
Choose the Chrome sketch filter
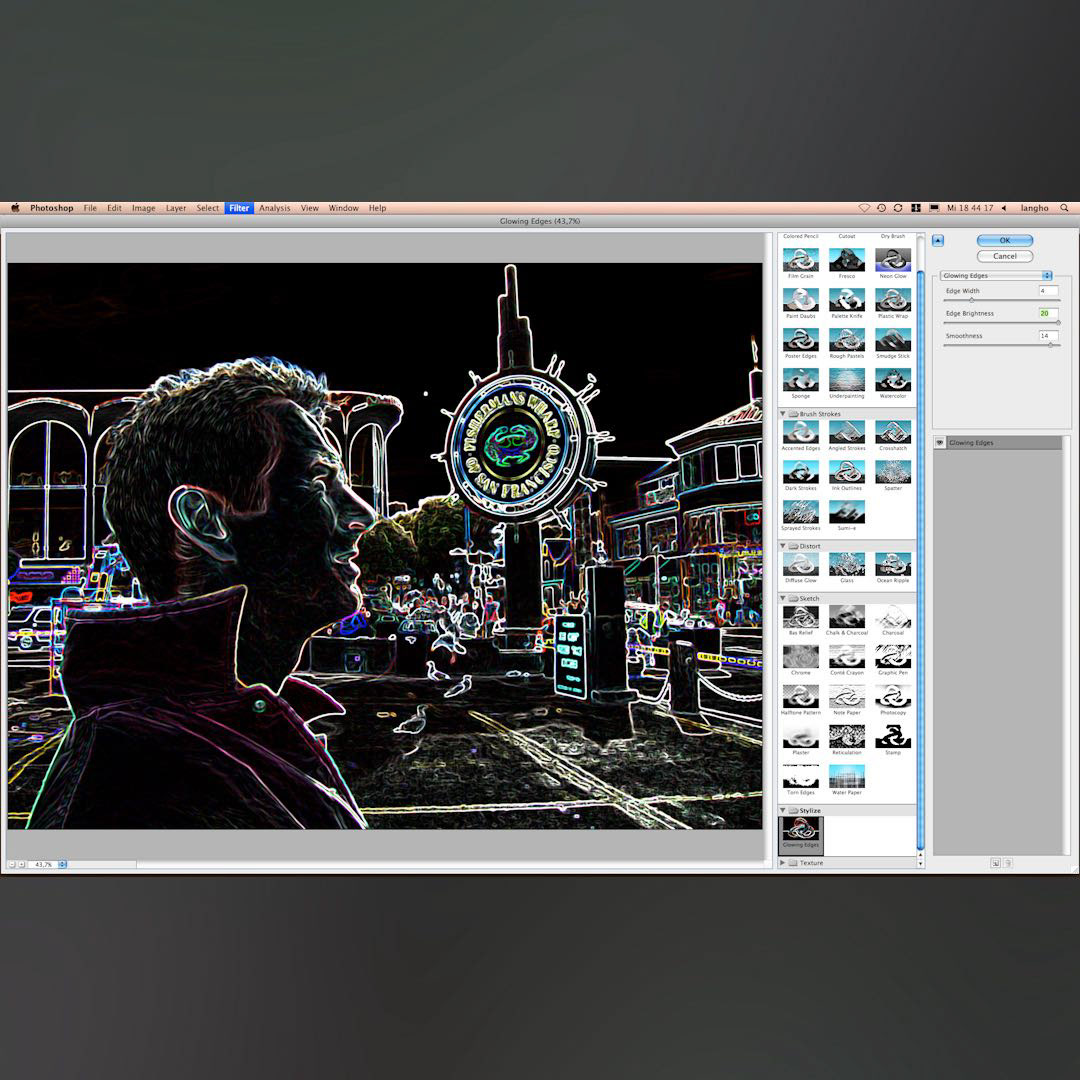(x=800, y=656)
